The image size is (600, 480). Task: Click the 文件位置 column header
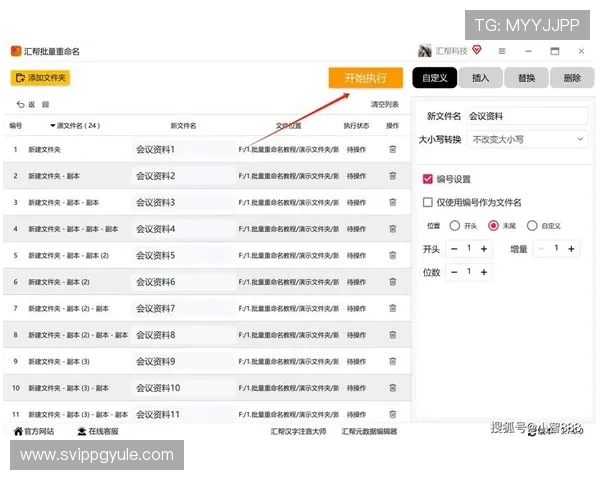(289, 126)
